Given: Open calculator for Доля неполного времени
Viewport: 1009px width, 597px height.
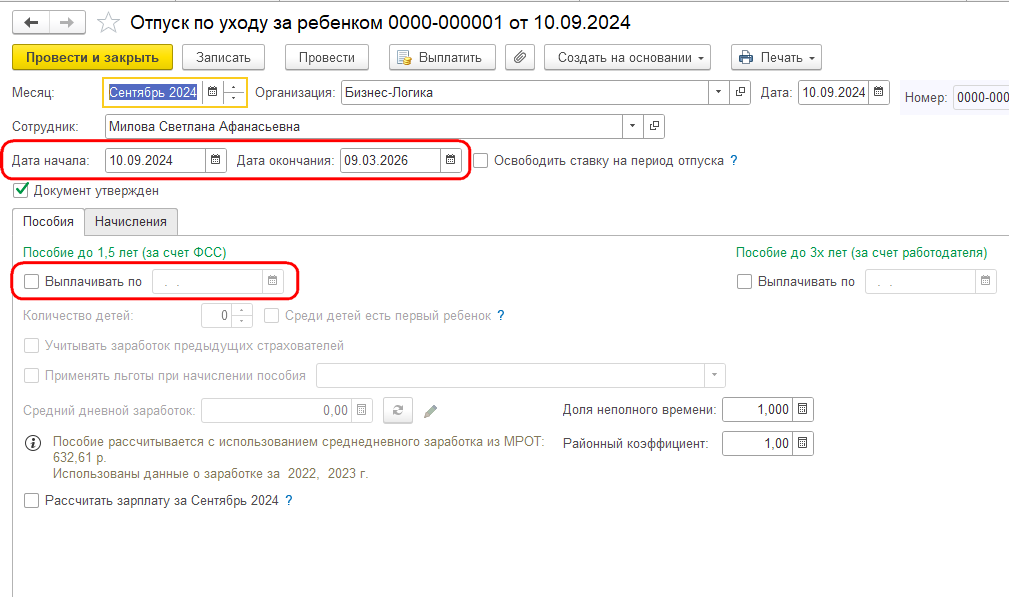Looking at the screenshot, I should (x=802, y=409).
